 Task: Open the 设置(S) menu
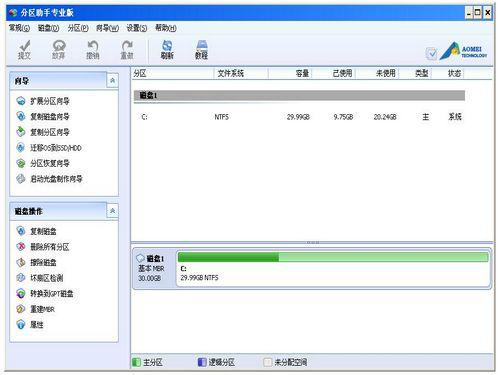(137, 28)
